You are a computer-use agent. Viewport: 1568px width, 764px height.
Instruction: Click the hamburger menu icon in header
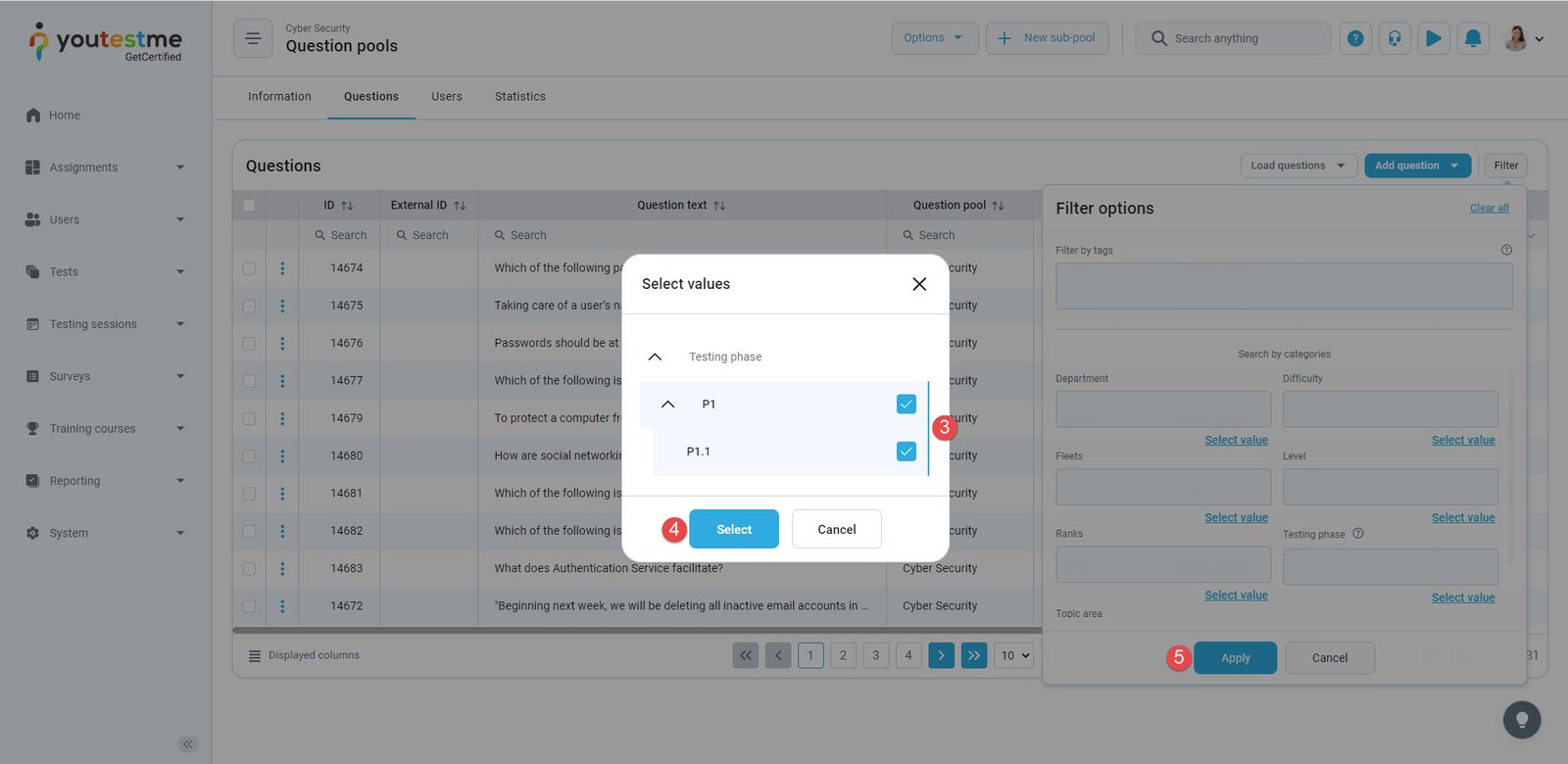point(253,38)
